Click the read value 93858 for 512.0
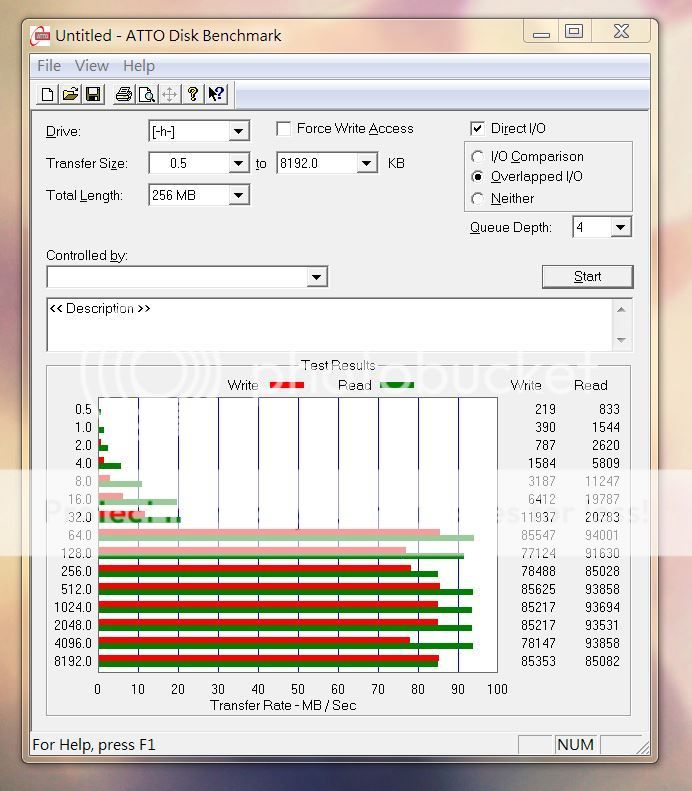This screenshot has height=791, width=692. tap(602, 589)
